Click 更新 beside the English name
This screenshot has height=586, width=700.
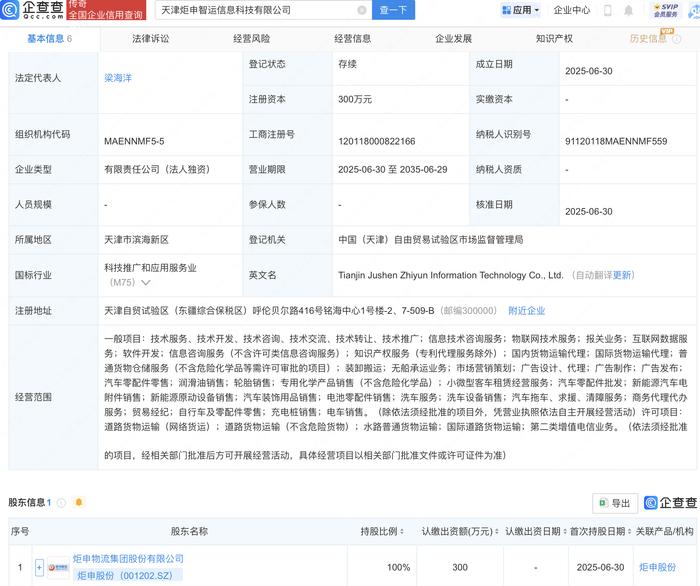point(622,275)
